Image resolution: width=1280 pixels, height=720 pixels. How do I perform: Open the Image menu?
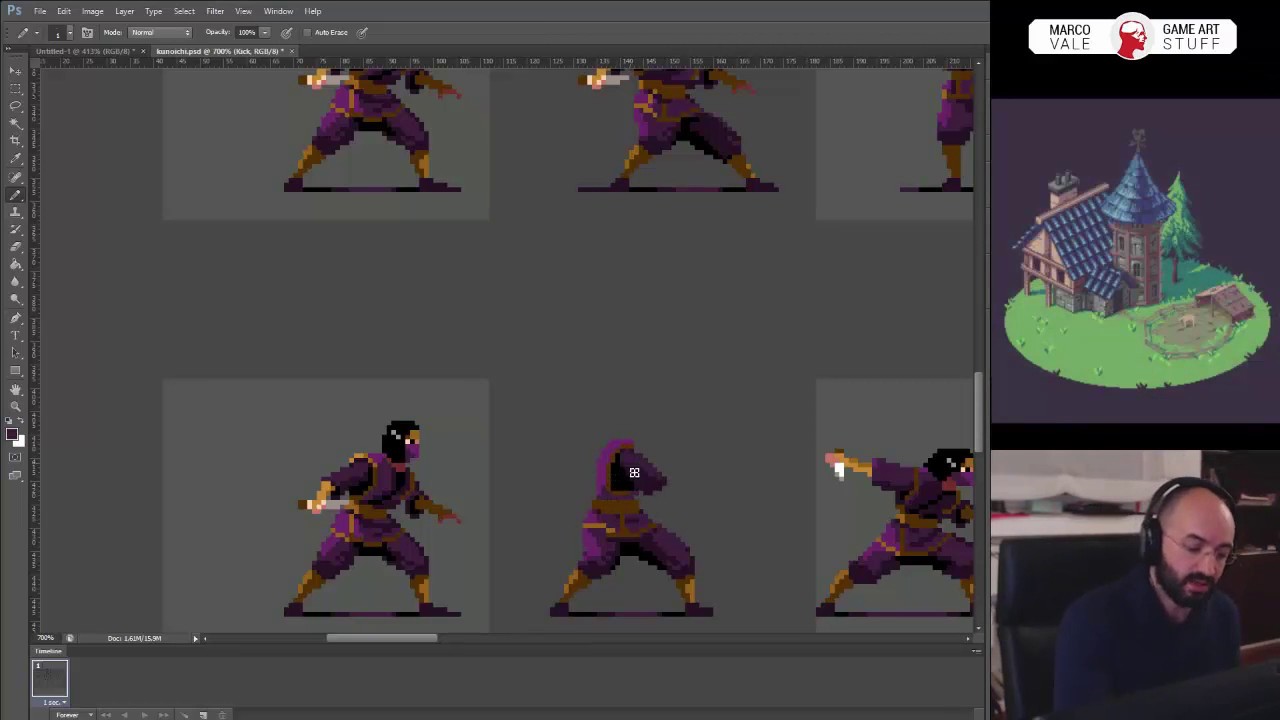[92, 11]
